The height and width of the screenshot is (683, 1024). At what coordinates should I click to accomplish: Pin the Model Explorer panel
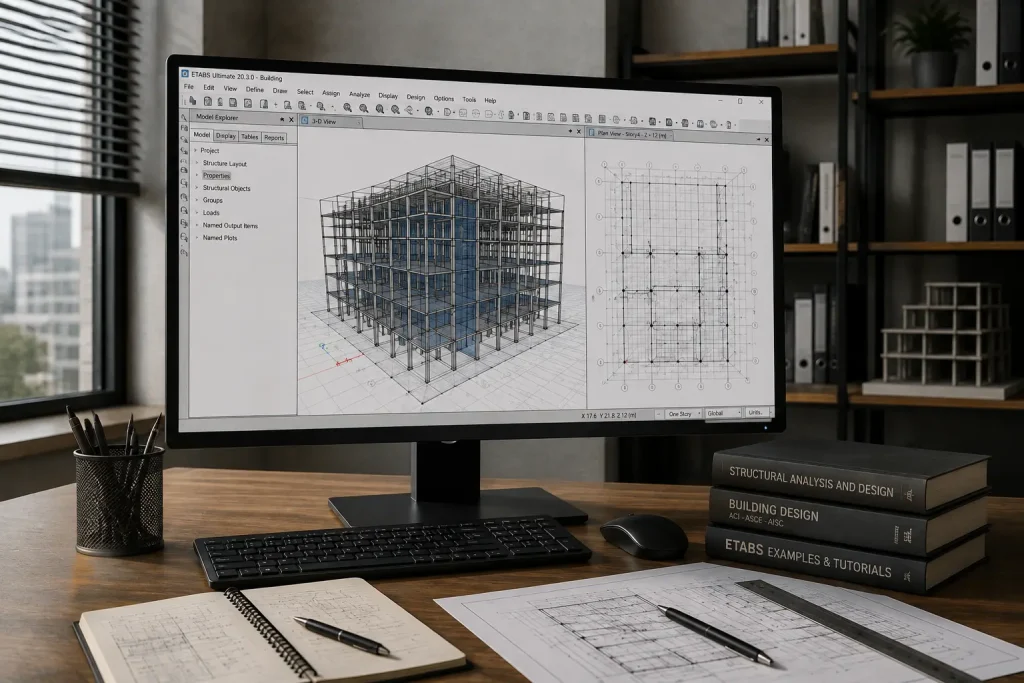(x=282, y=119)
